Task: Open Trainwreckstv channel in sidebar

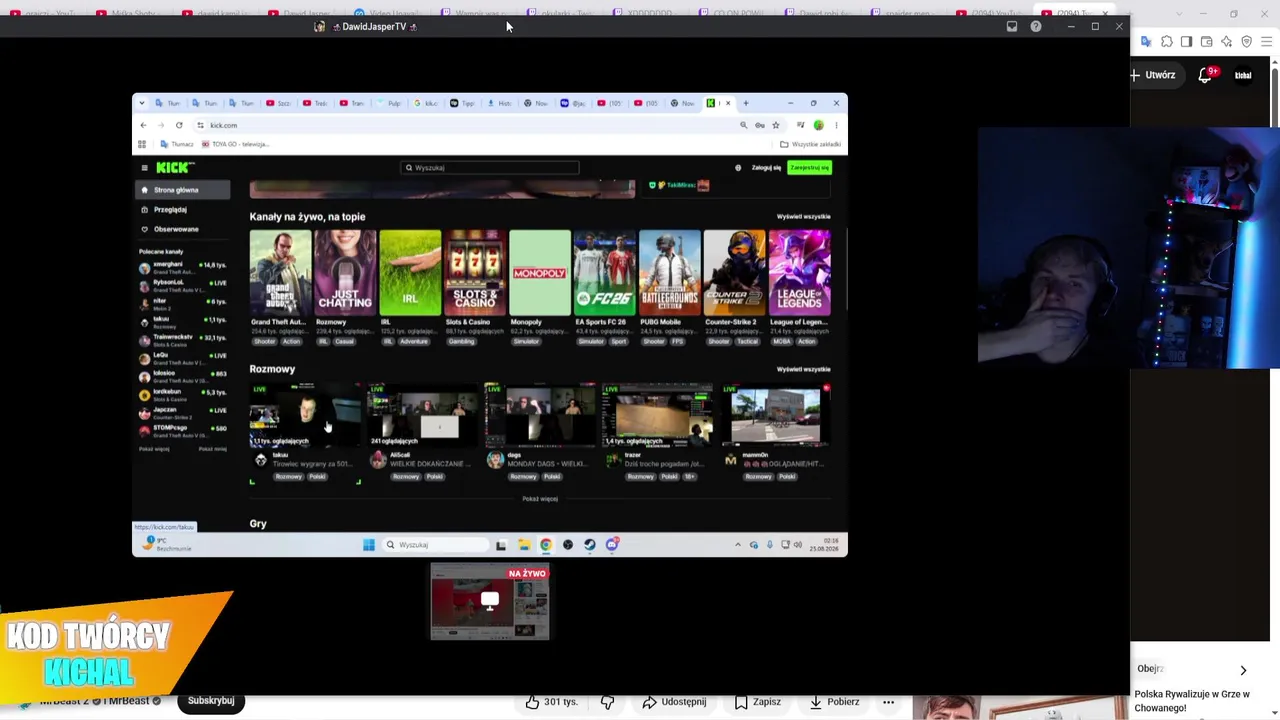Action: click(x=183, y=340)
